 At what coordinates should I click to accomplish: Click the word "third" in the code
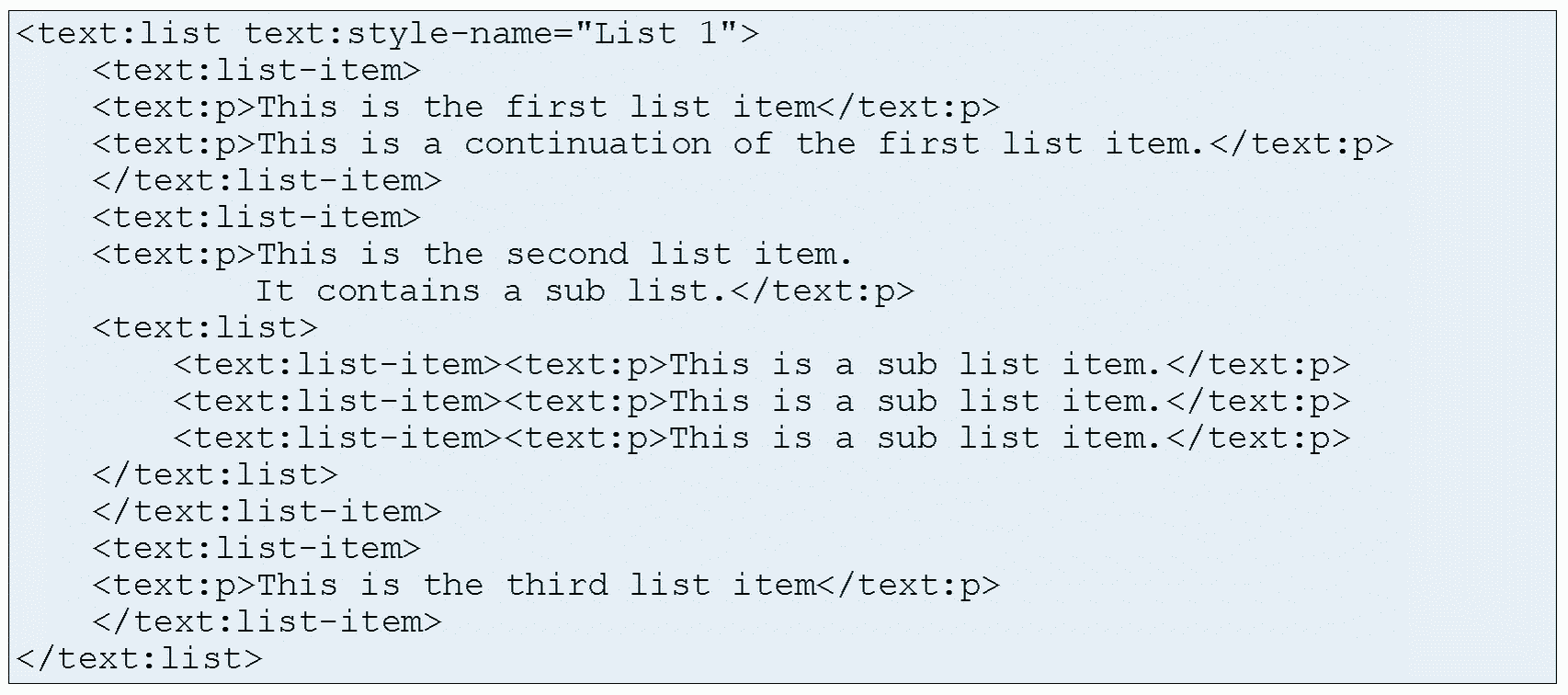tap(557, 586)
